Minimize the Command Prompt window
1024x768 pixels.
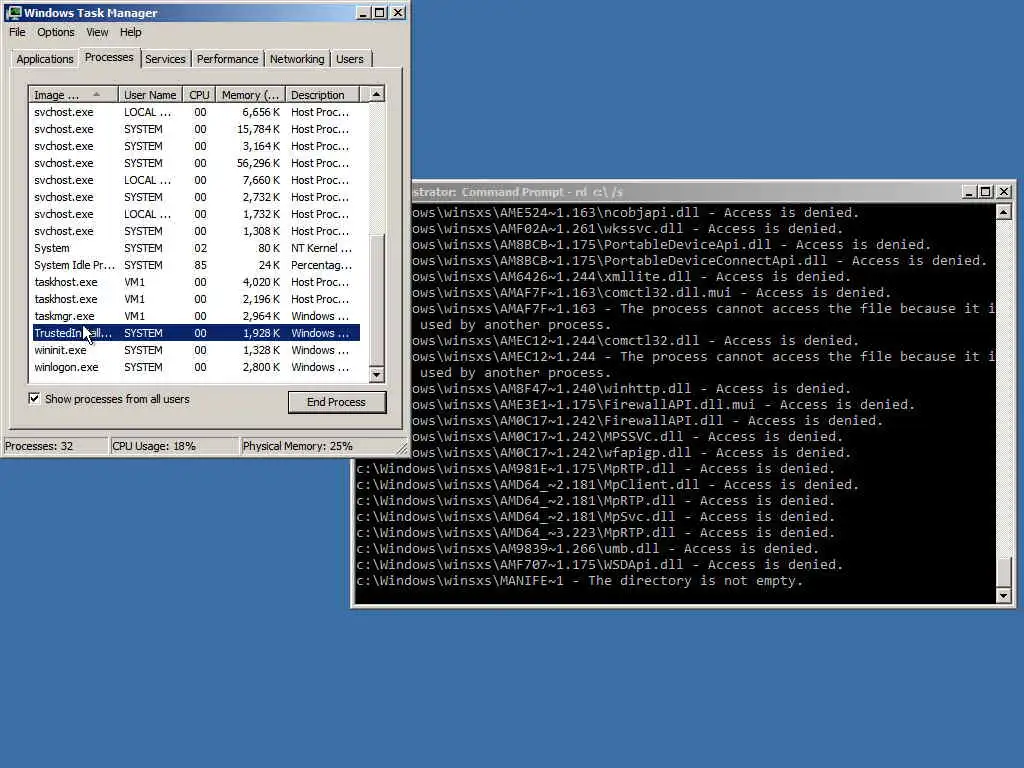pos(969,192)
